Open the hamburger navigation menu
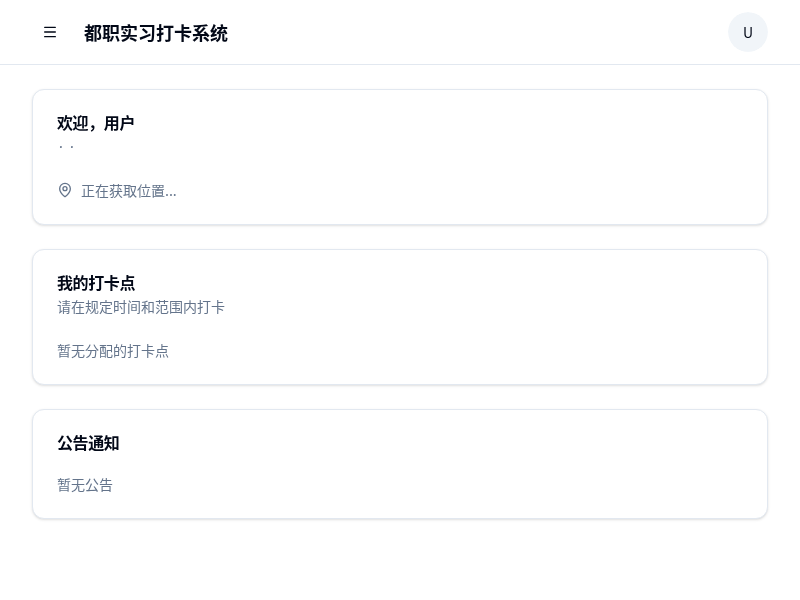The image size is (800, 600). [x=50, y=33]
